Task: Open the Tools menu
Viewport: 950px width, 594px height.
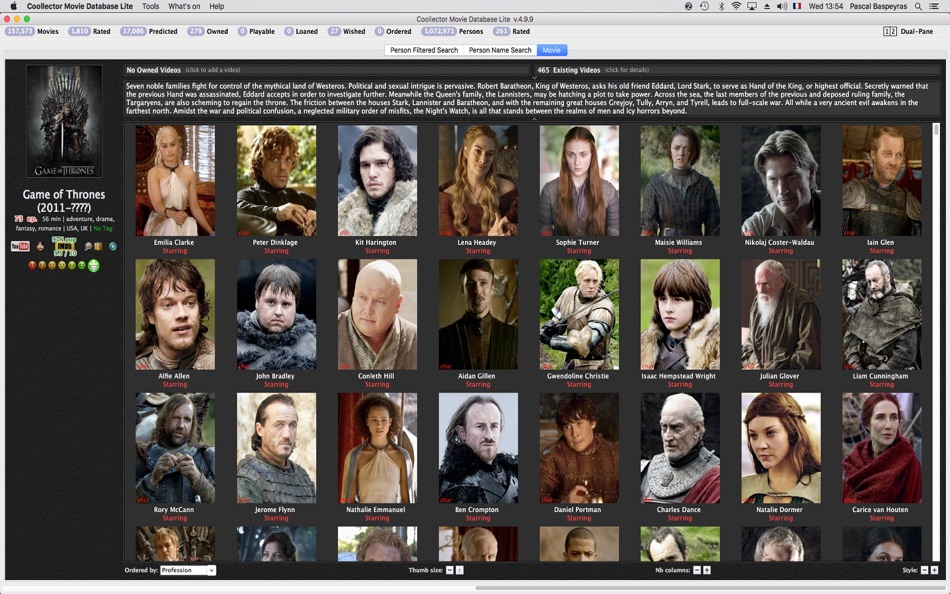Action: tap(150, 6)
